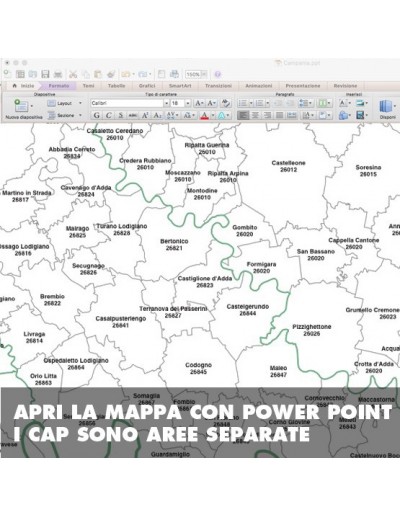Viewport: 400px width, 517px height.
Task: Click the Undo arrow icon
Action: coord(126,74)
